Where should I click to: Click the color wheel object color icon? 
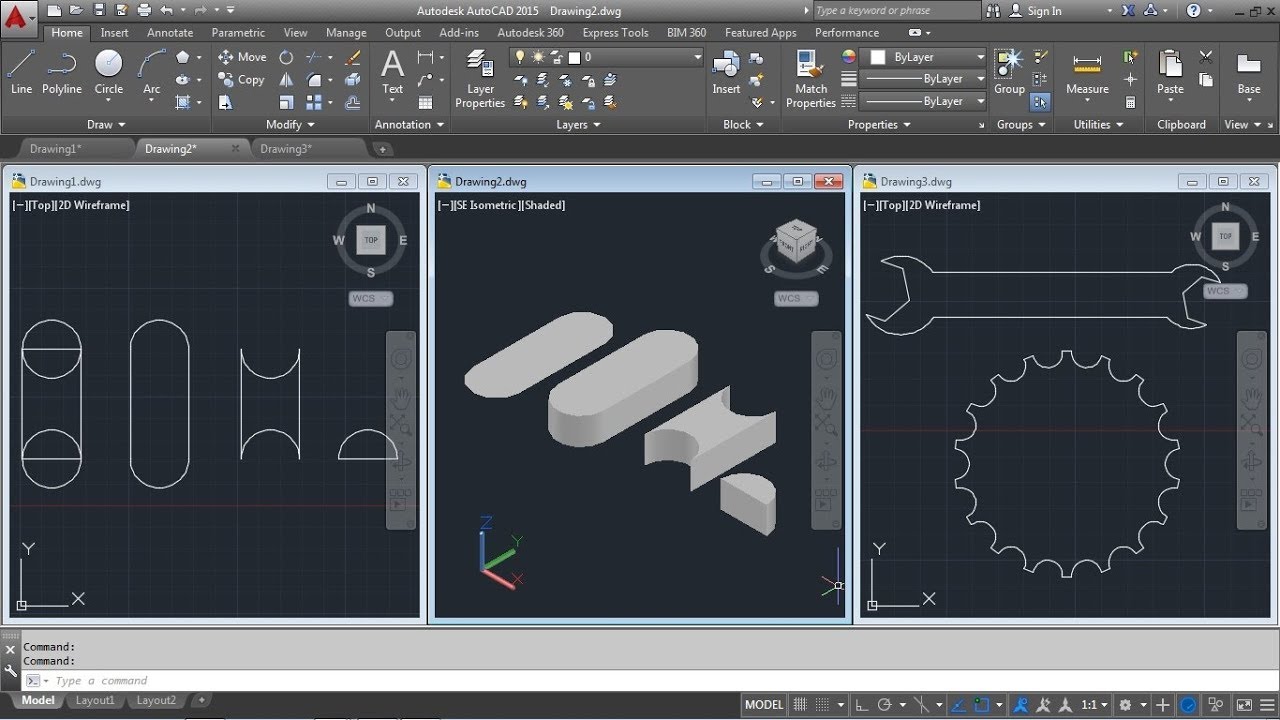848,57
